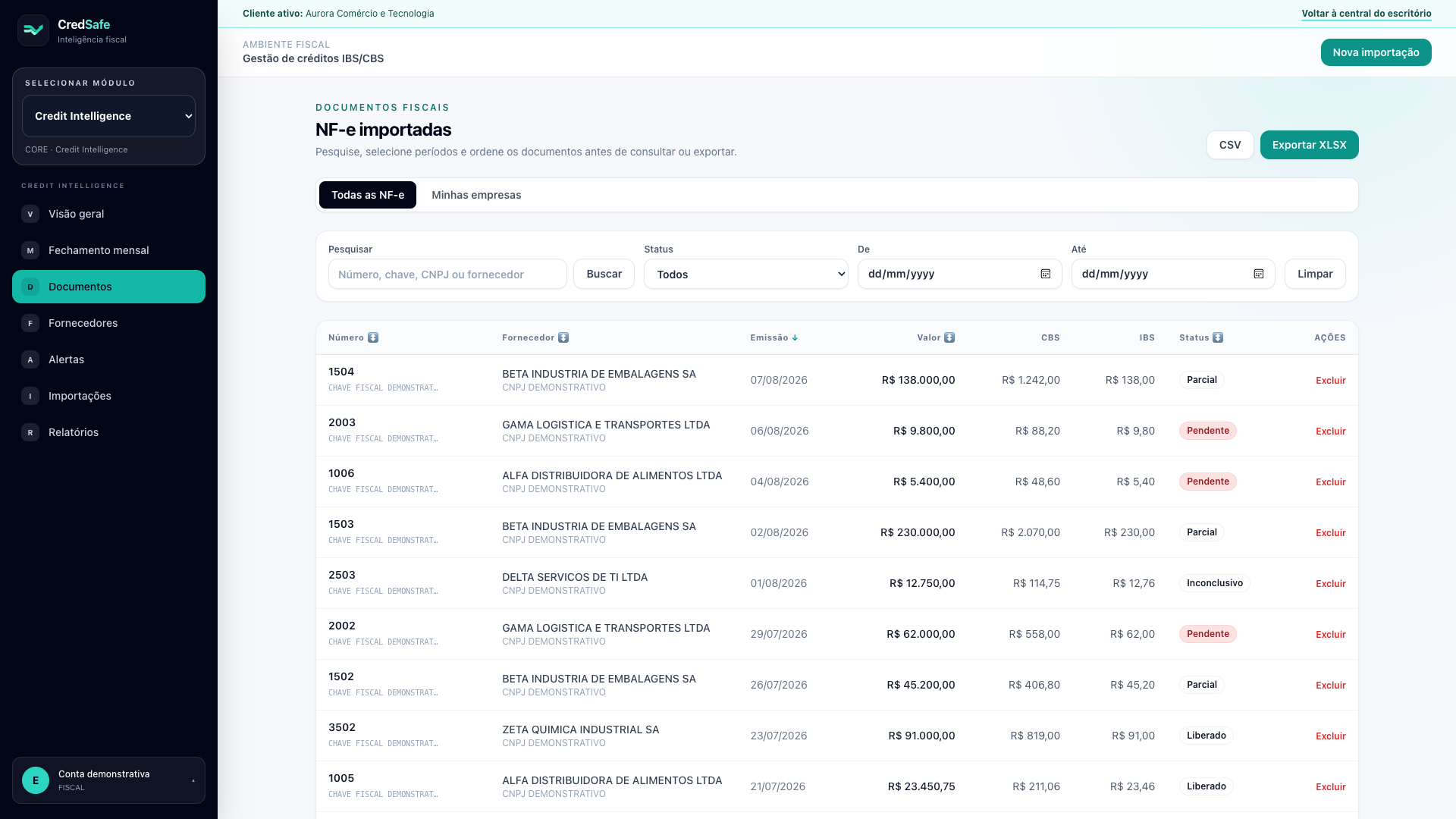This screenshot has height=819, width=1456.
Task: Click Voltar à central do escritório link
Action: point(1367,14)
